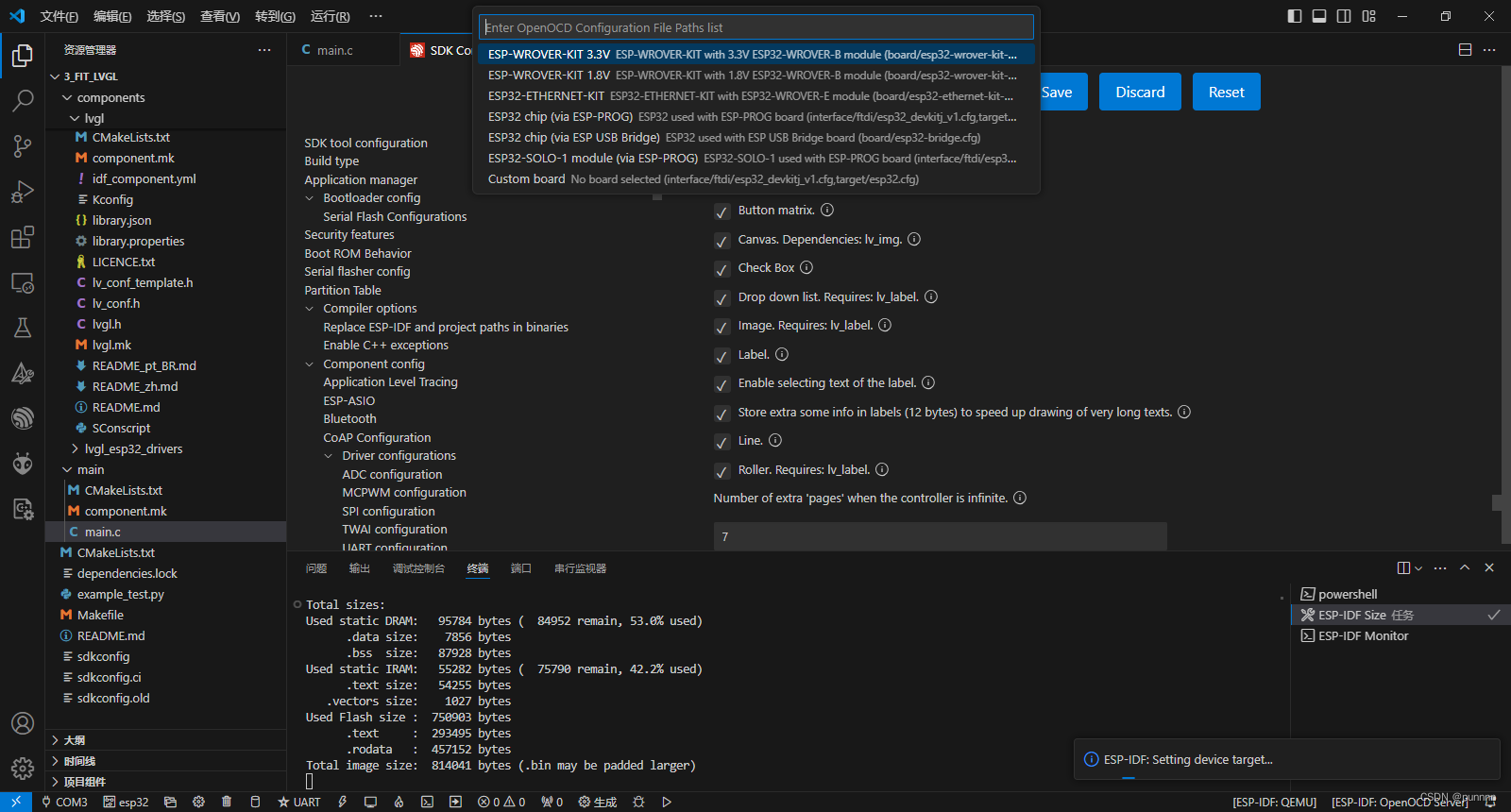
Task: Select UART flash method star
Action: pyautogui.click(x=298, y=802)
